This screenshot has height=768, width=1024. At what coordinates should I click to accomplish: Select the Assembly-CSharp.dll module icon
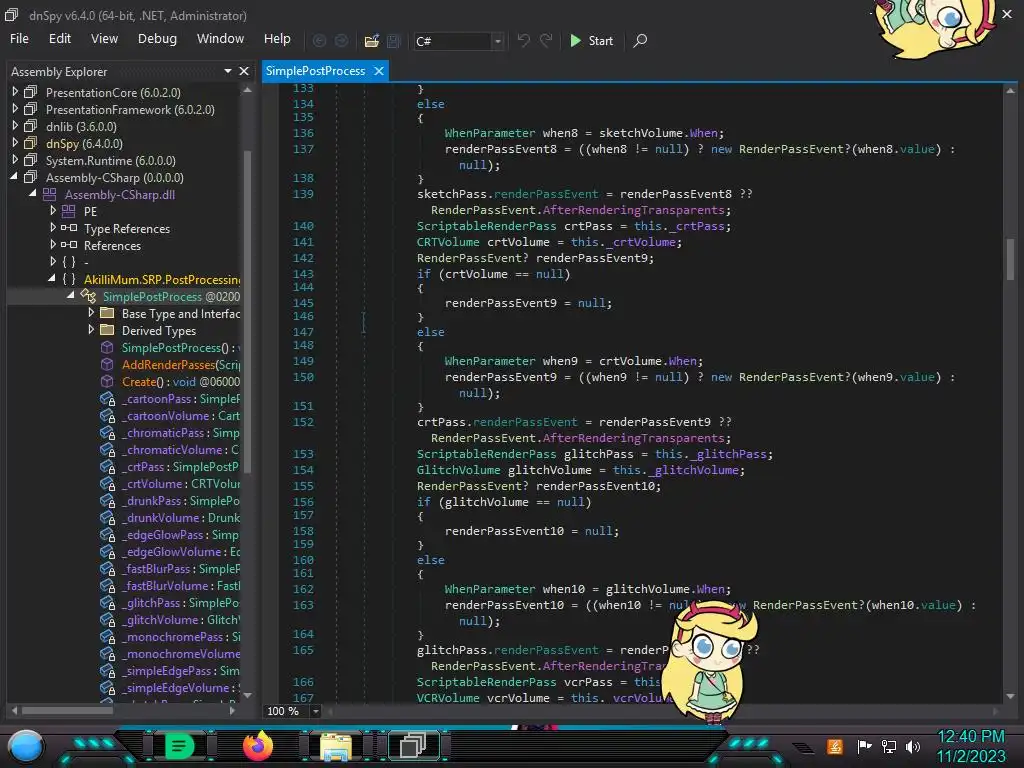[x=50, y=194]
